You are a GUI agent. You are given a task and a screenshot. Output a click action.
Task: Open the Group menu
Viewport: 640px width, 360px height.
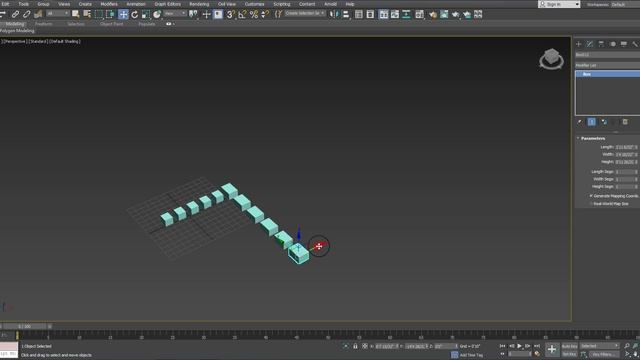click(43, 4)
